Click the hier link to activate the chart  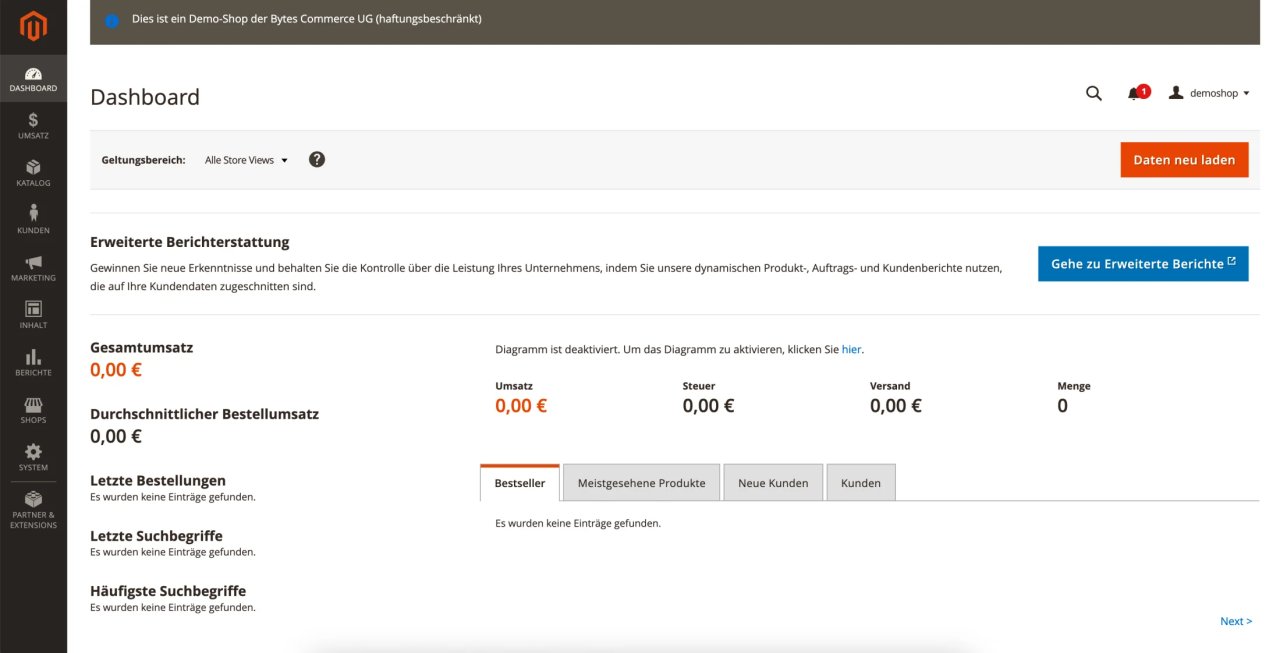(x=851, y=348)
